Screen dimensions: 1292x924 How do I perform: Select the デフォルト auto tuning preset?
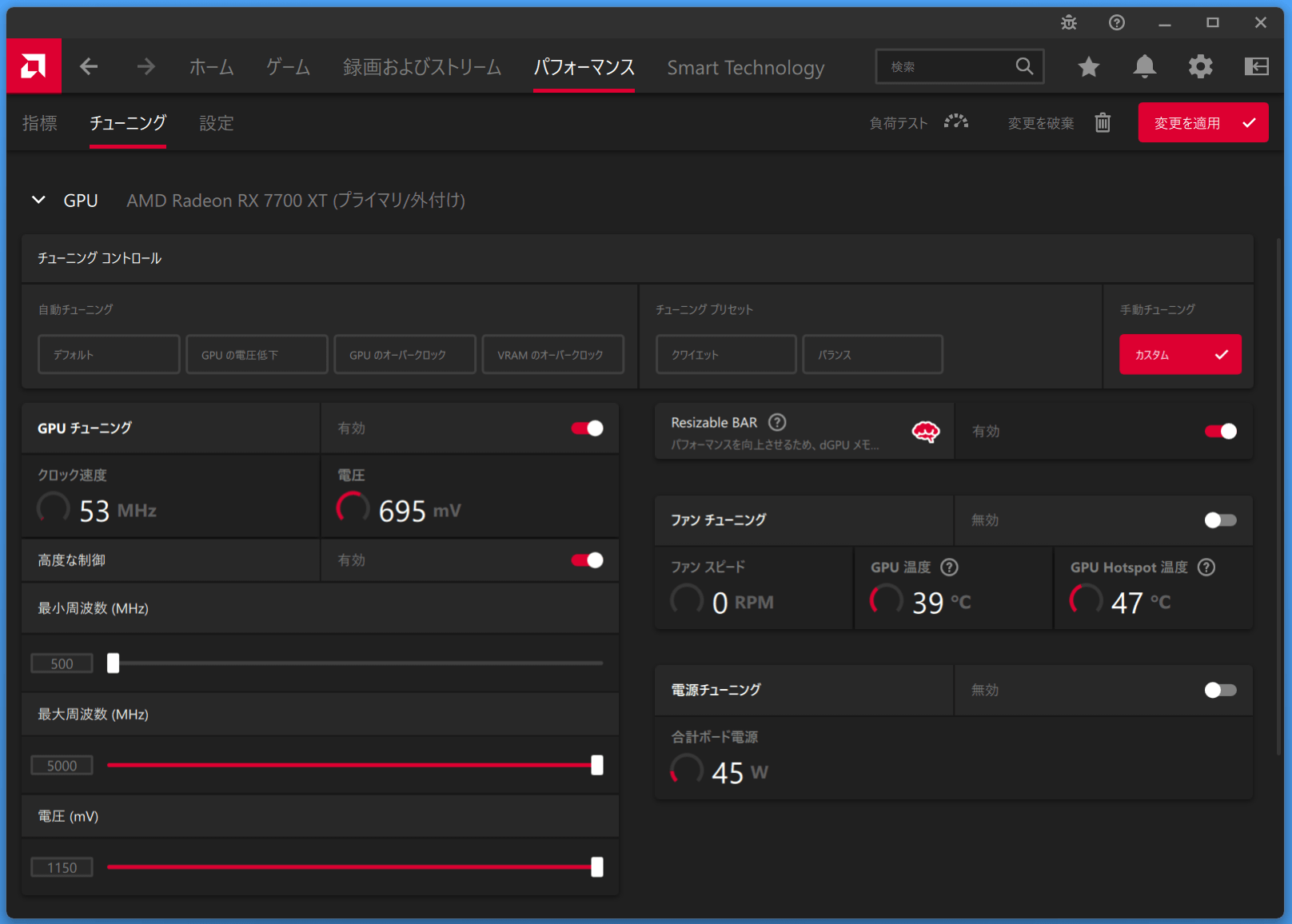[109, 354]
